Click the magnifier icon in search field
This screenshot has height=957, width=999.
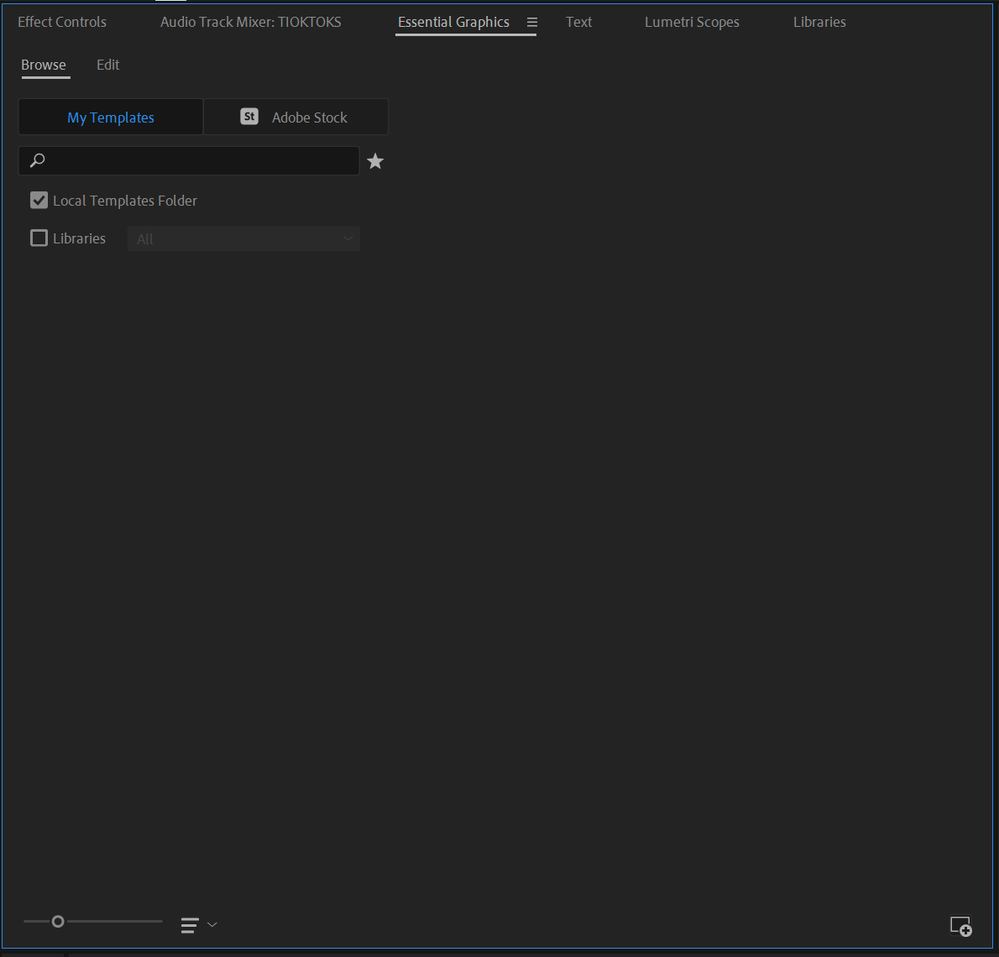click(x=38, y=160)
